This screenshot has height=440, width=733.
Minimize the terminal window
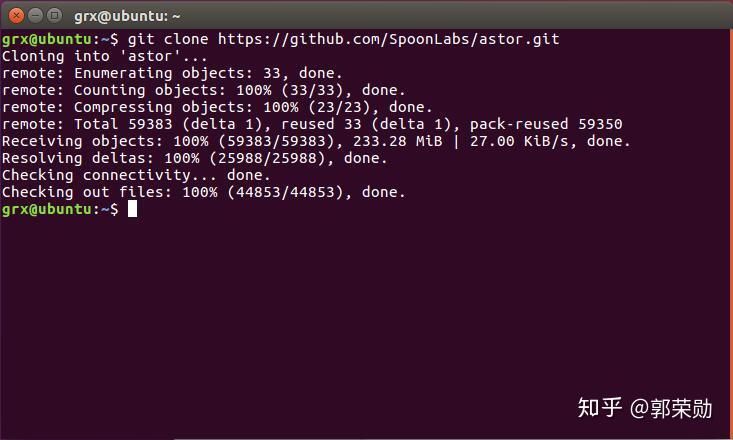(32, 16)
